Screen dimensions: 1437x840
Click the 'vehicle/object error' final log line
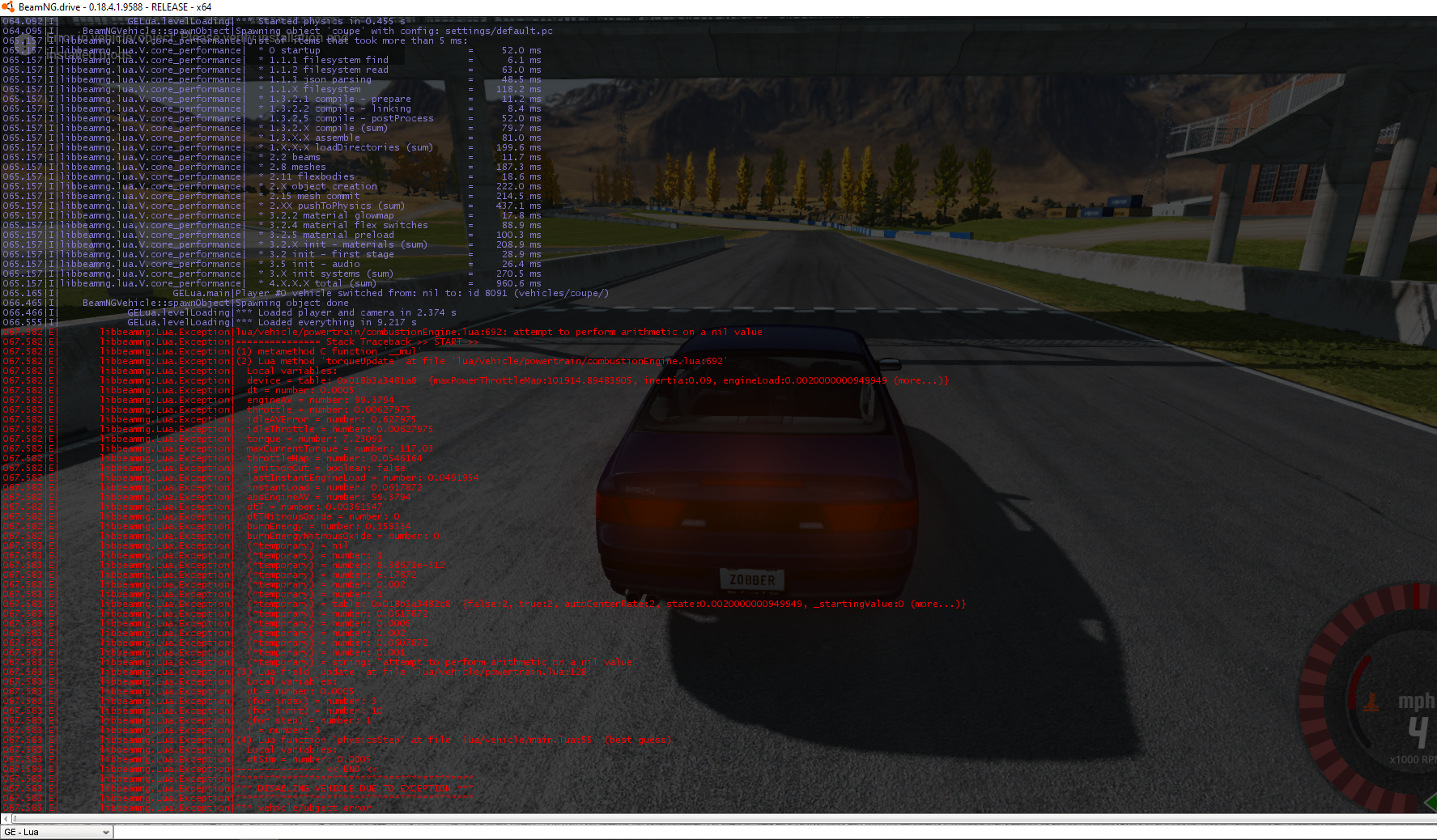304,808
